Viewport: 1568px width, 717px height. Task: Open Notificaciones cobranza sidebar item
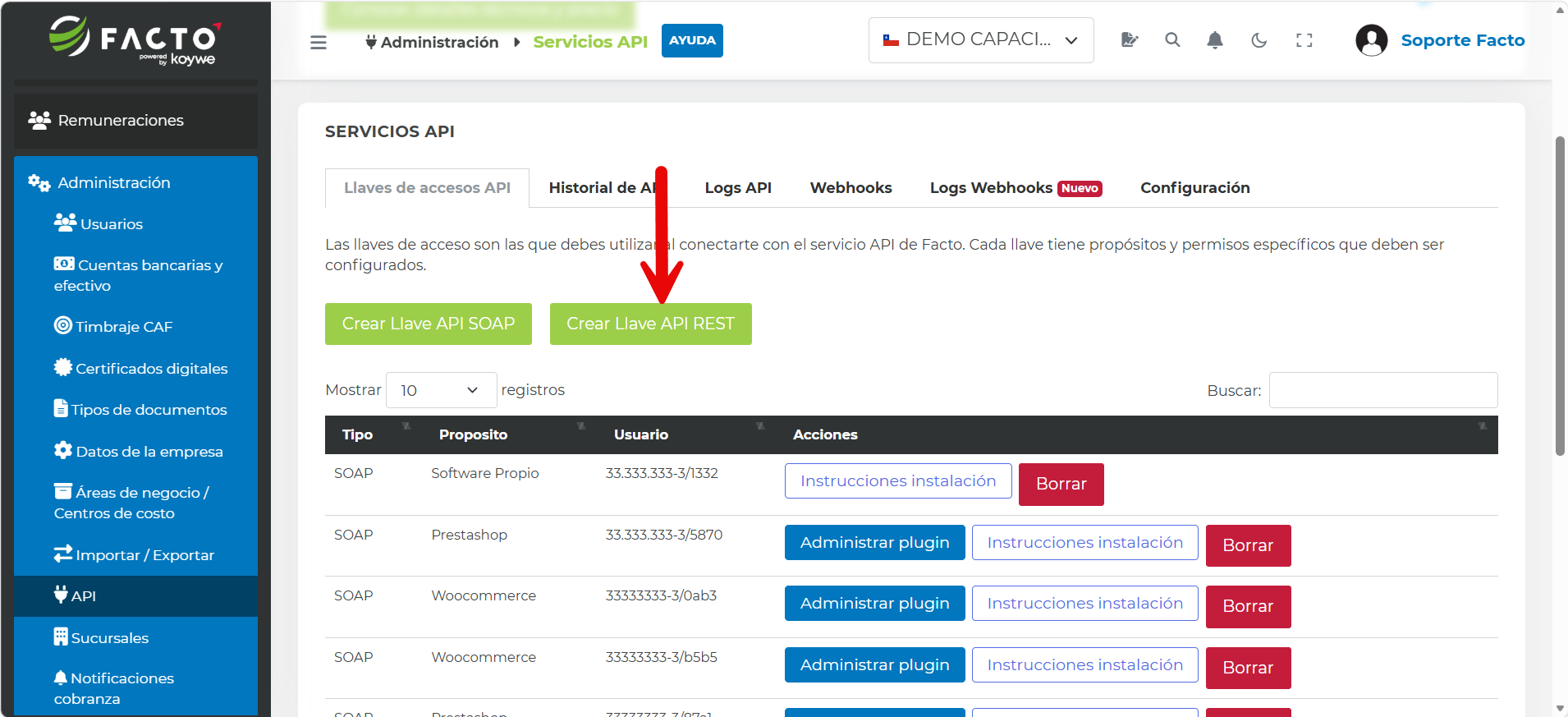click(x=114, y=688)
